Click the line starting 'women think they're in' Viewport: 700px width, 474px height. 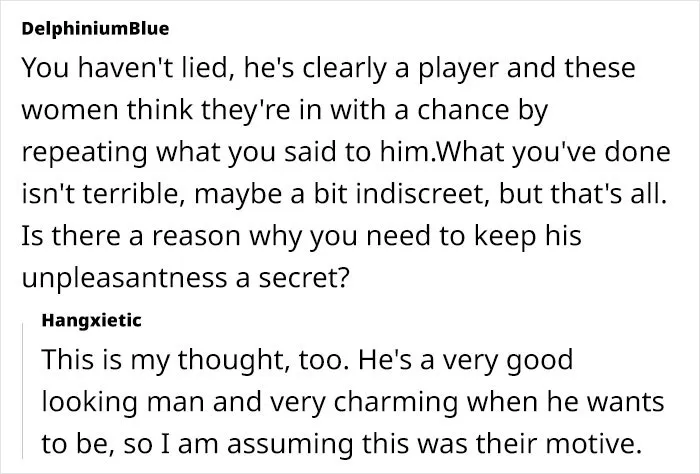point(284,110)
